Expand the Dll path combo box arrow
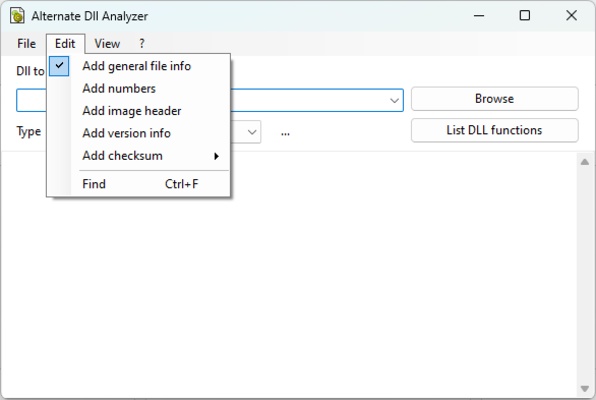Screen dimensions: 596x400 [395, 100]
